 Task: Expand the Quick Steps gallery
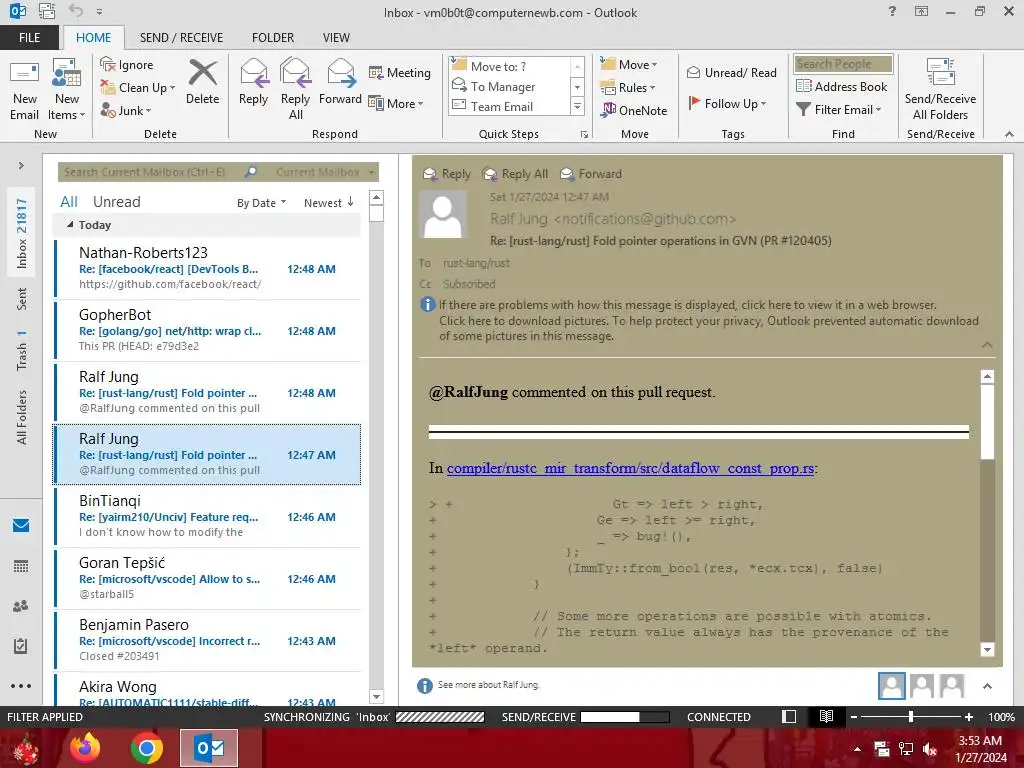(577, 106)
